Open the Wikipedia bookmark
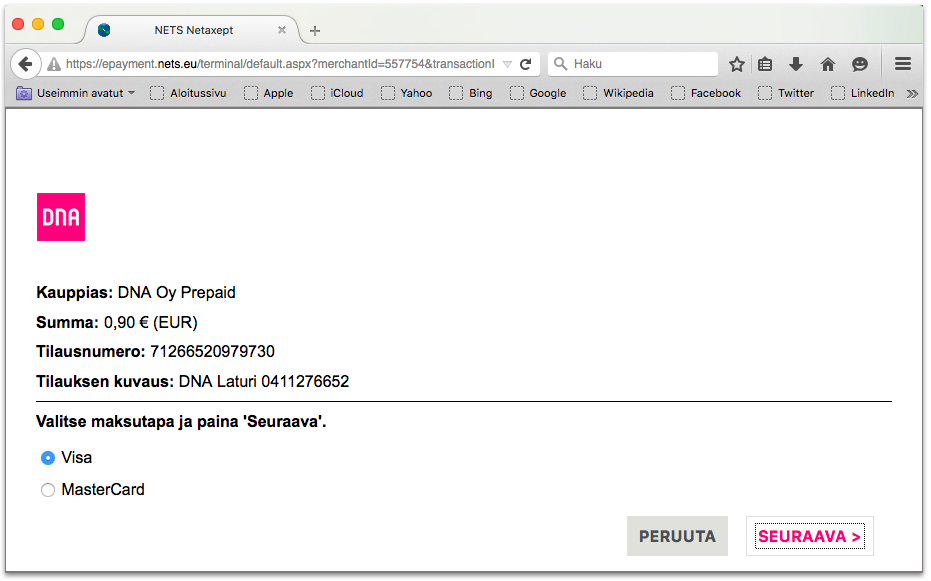 click(618, 93)
